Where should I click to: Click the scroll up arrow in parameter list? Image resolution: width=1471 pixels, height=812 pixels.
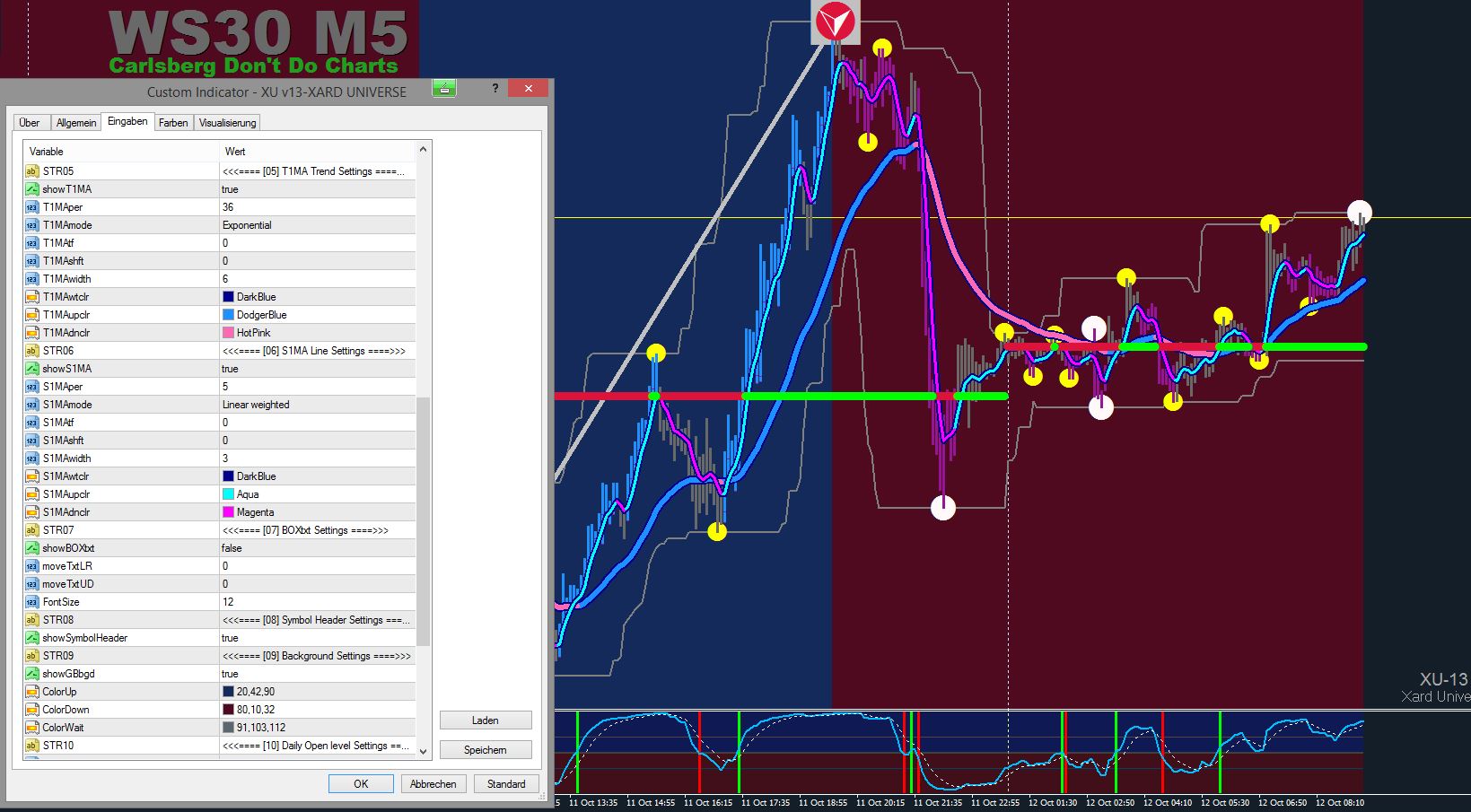424,149
